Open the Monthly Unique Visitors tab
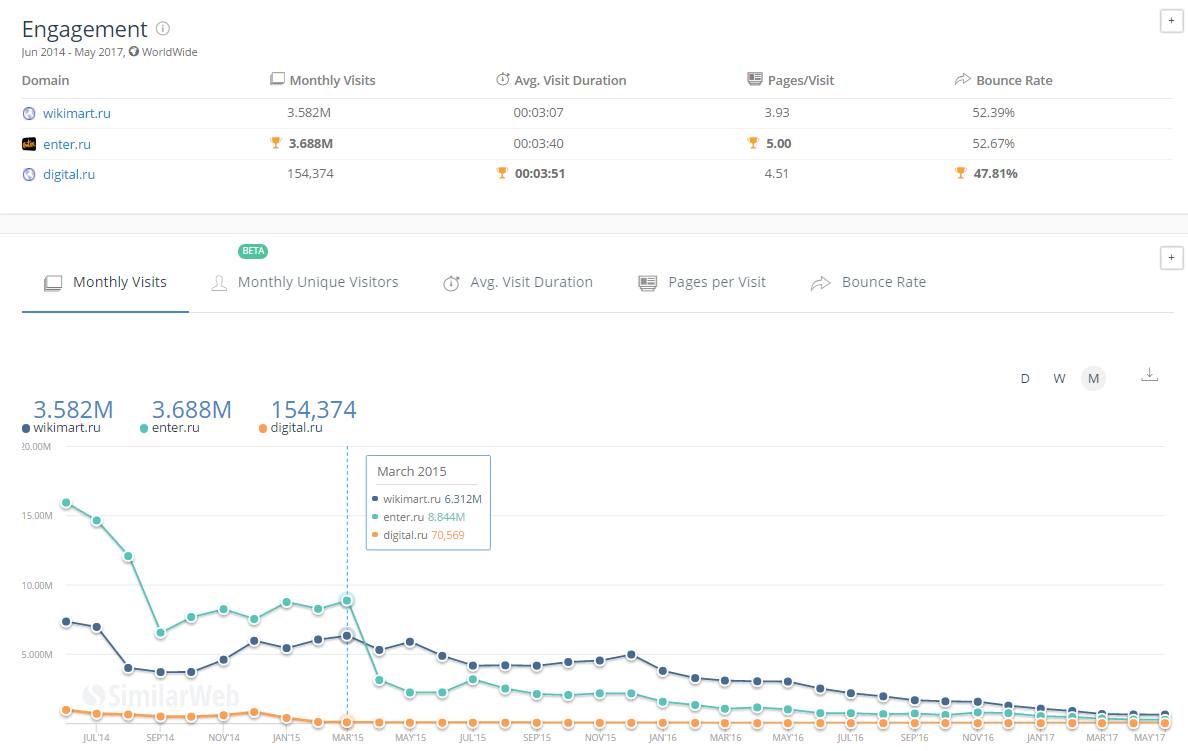1188x751 pixels. click(317, 282)
